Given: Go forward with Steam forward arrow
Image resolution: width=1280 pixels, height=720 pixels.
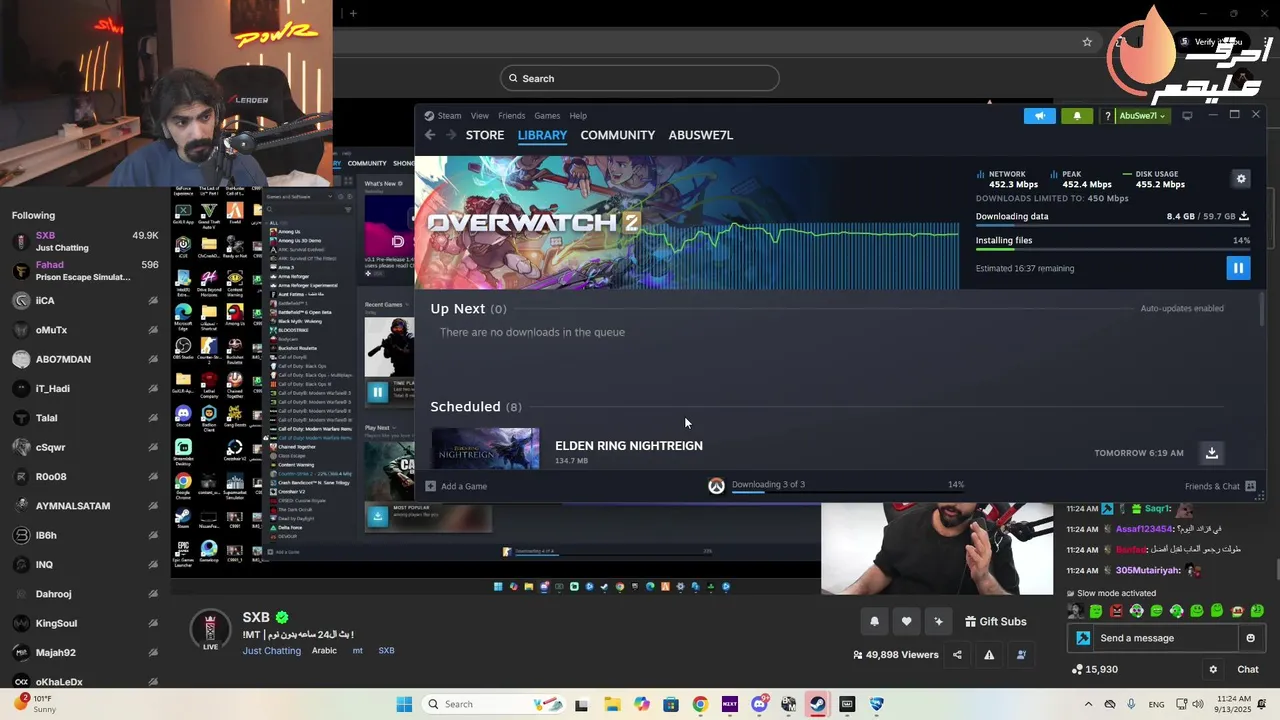Looking at the screenshot, I should [451, 135].
